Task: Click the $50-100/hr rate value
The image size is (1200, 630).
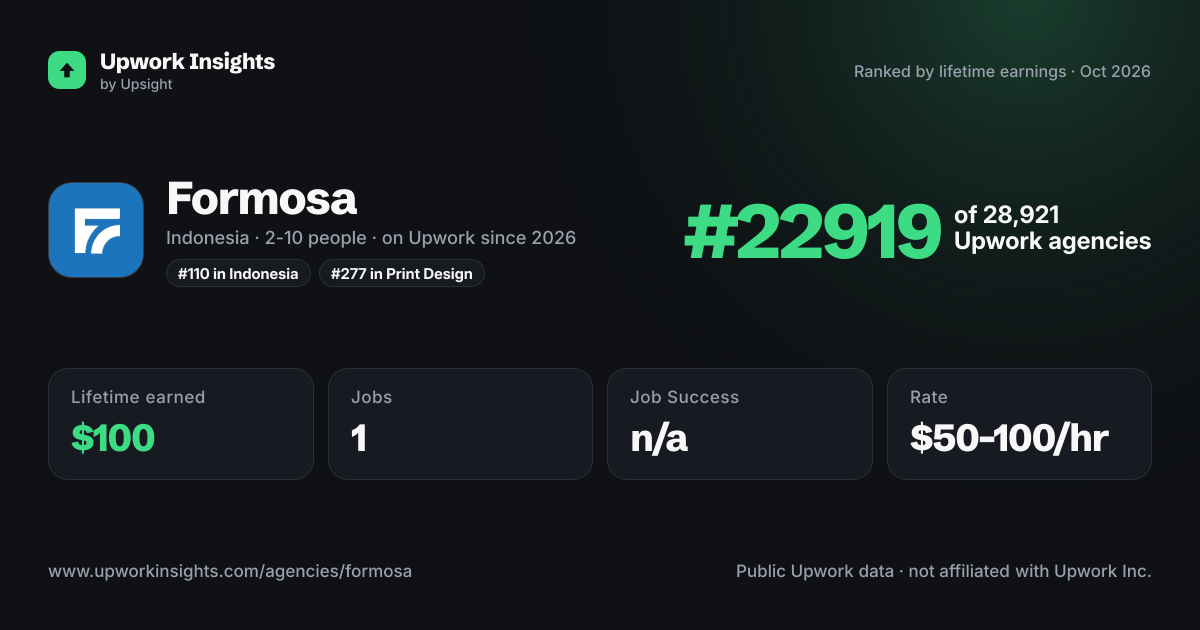Action: (1009, 438)
